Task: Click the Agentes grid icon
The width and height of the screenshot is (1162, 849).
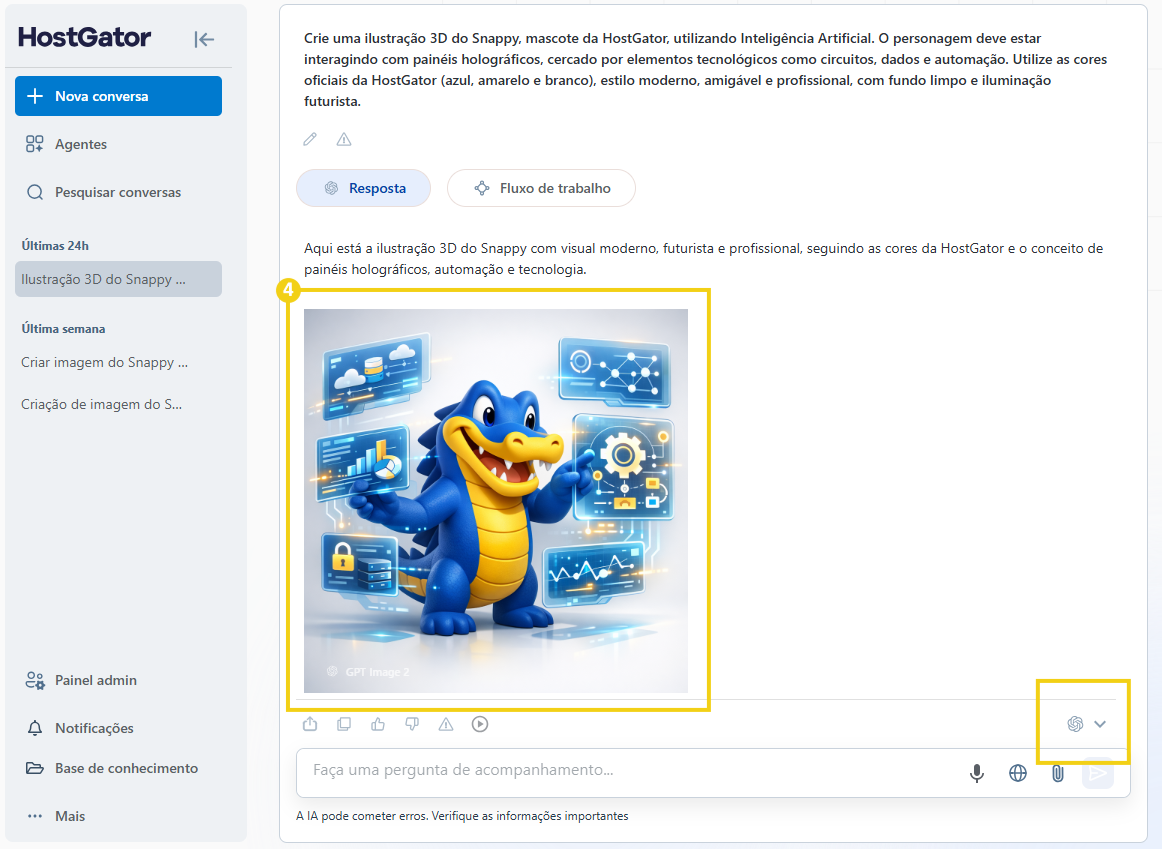Action: [x=35, y=144]
